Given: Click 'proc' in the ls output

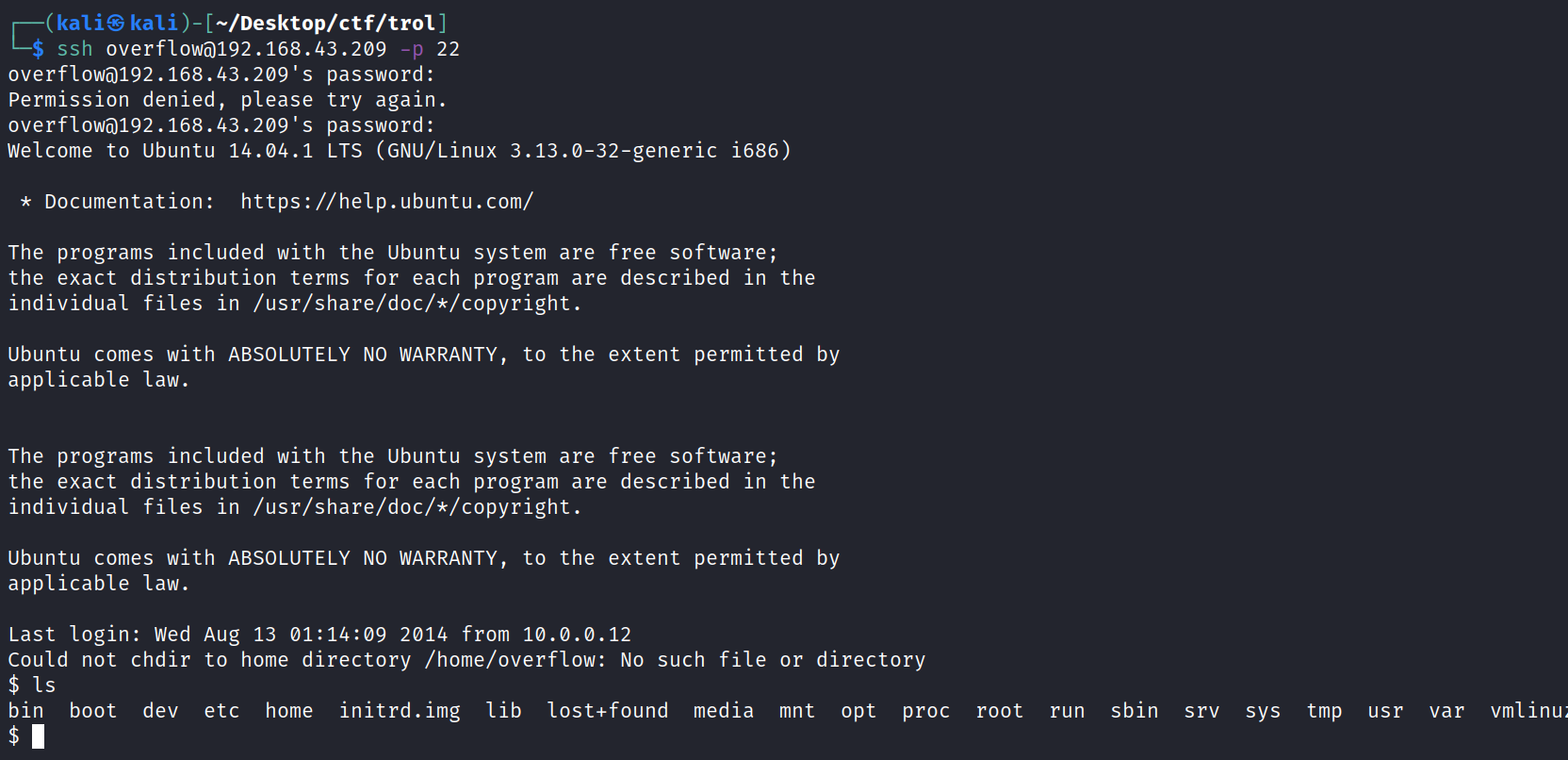Looking at the screenshot, I should (x=925, y=711).
